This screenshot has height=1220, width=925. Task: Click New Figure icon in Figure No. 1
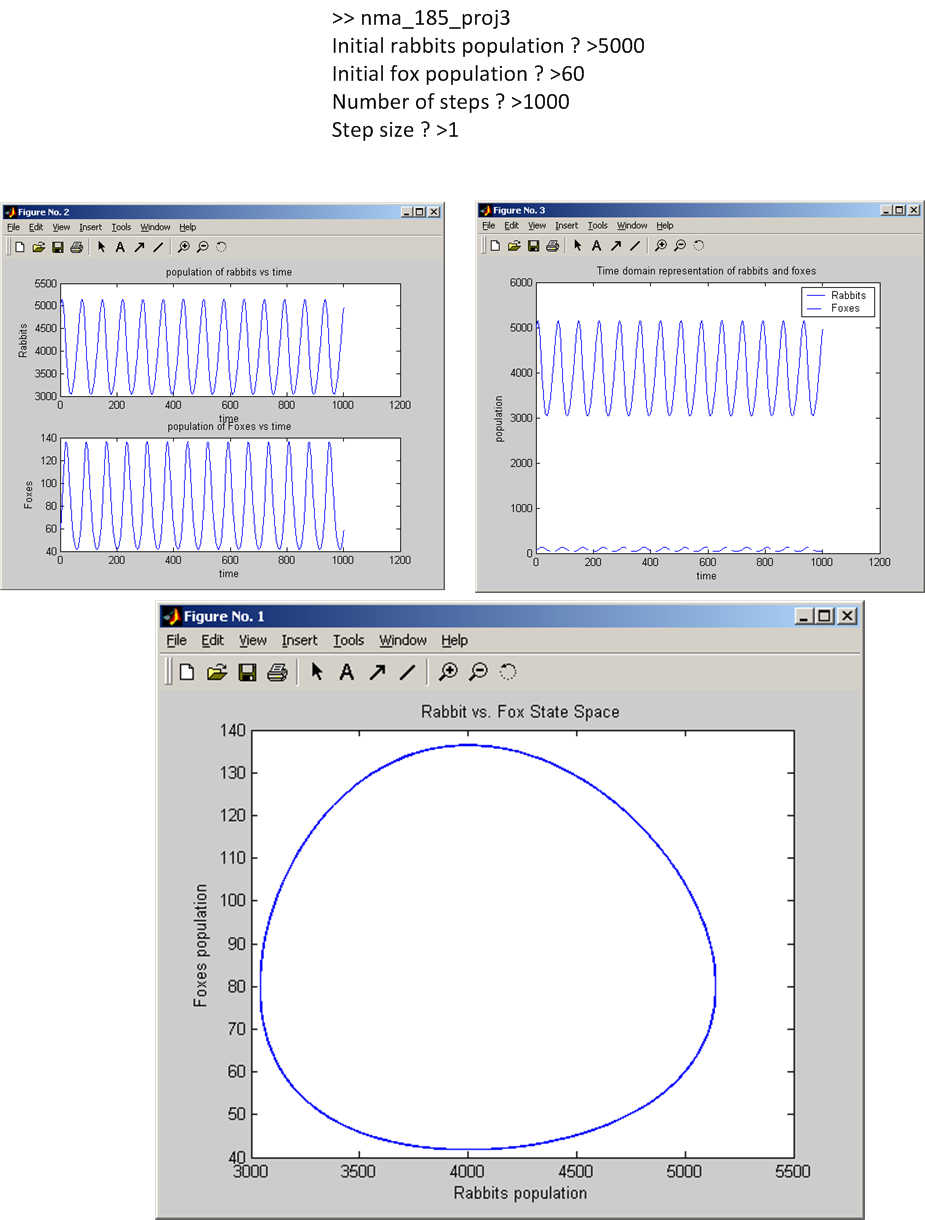[x=186, y=672]
